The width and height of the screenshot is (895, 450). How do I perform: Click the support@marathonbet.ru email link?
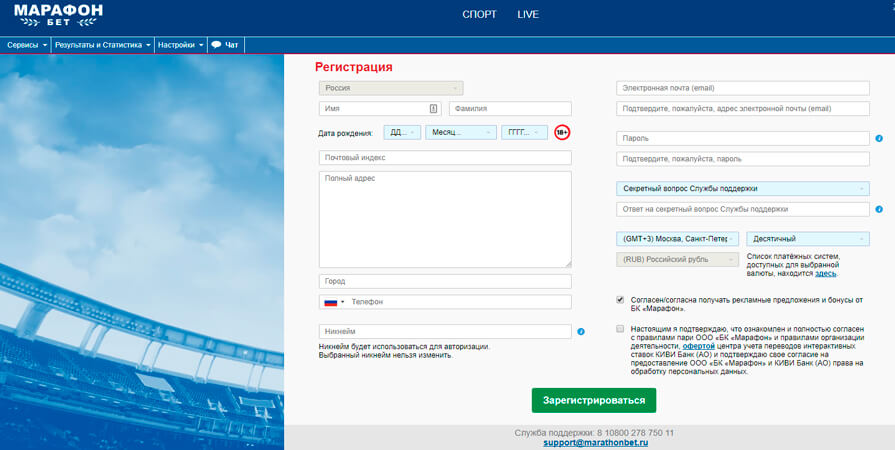click(x=595, y=443)
